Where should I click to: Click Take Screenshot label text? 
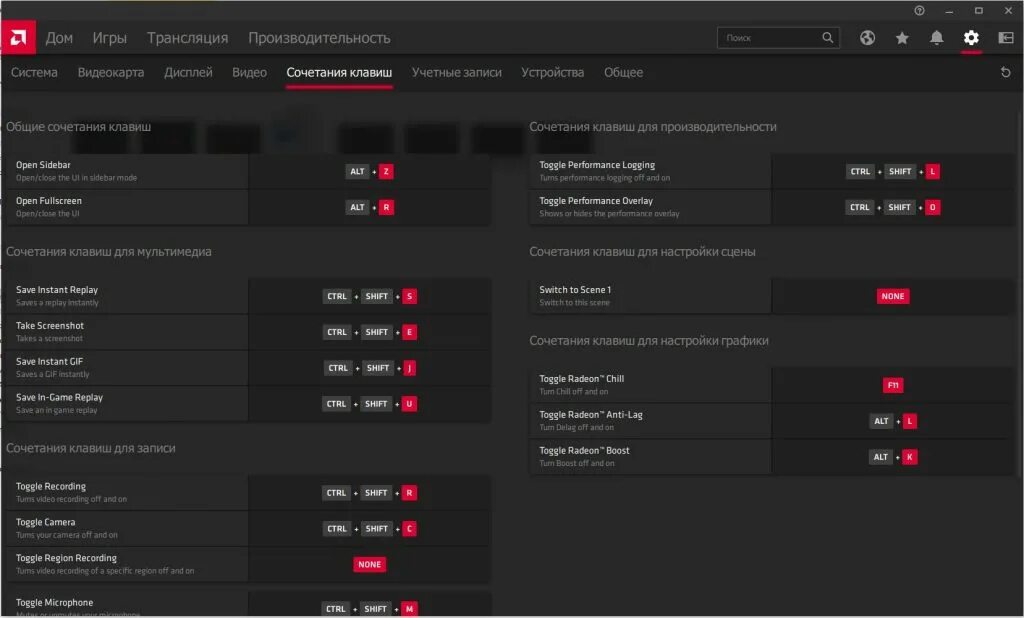coord(50,326)
